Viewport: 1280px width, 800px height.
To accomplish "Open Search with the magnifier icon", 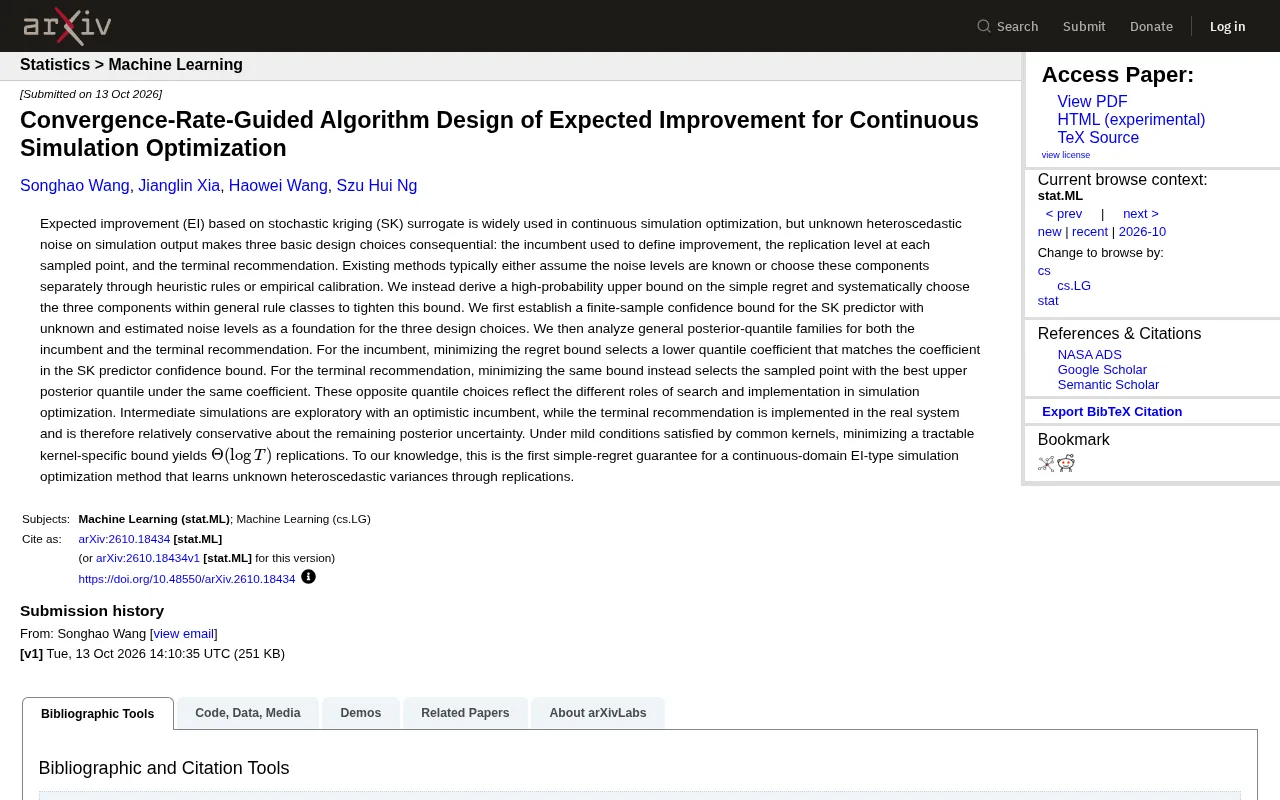I will [x=1007, y=26].
